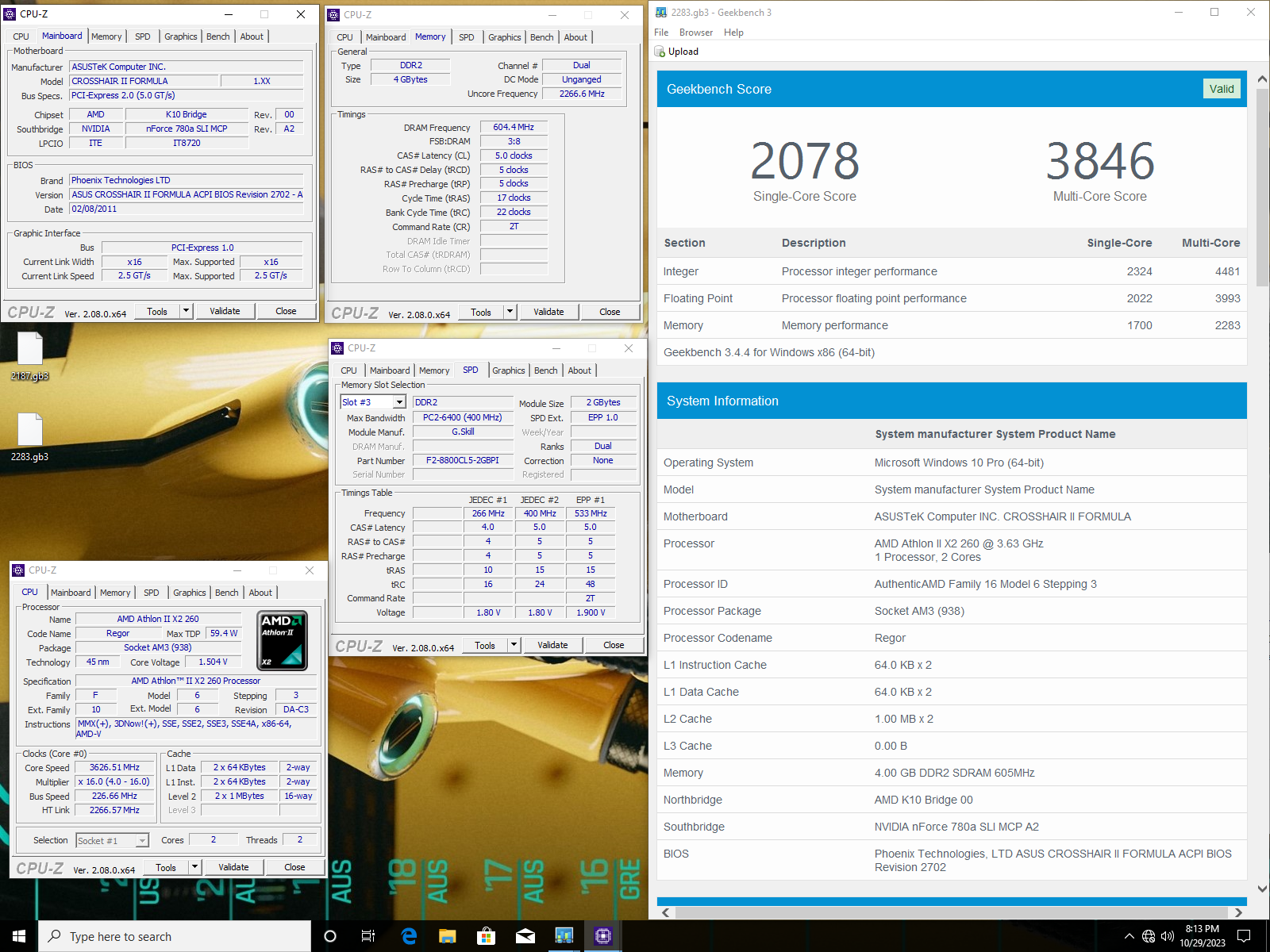The image size is (1270, 952).
Task: Click the Geekbench horizontal scroll left arrow
Action: pos(665,912)
